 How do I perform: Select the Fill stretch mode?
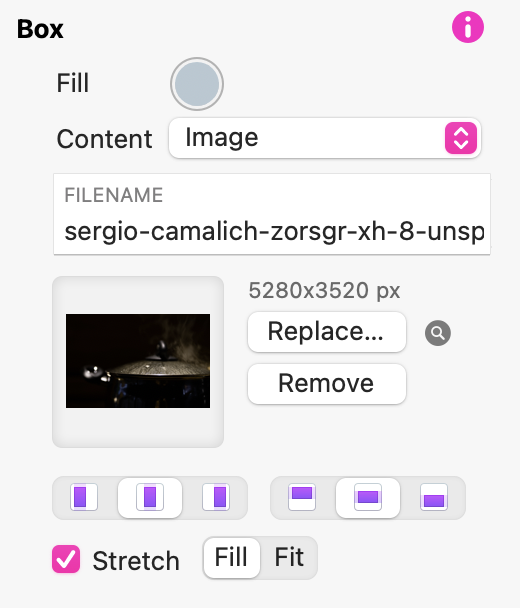[231, 558]
